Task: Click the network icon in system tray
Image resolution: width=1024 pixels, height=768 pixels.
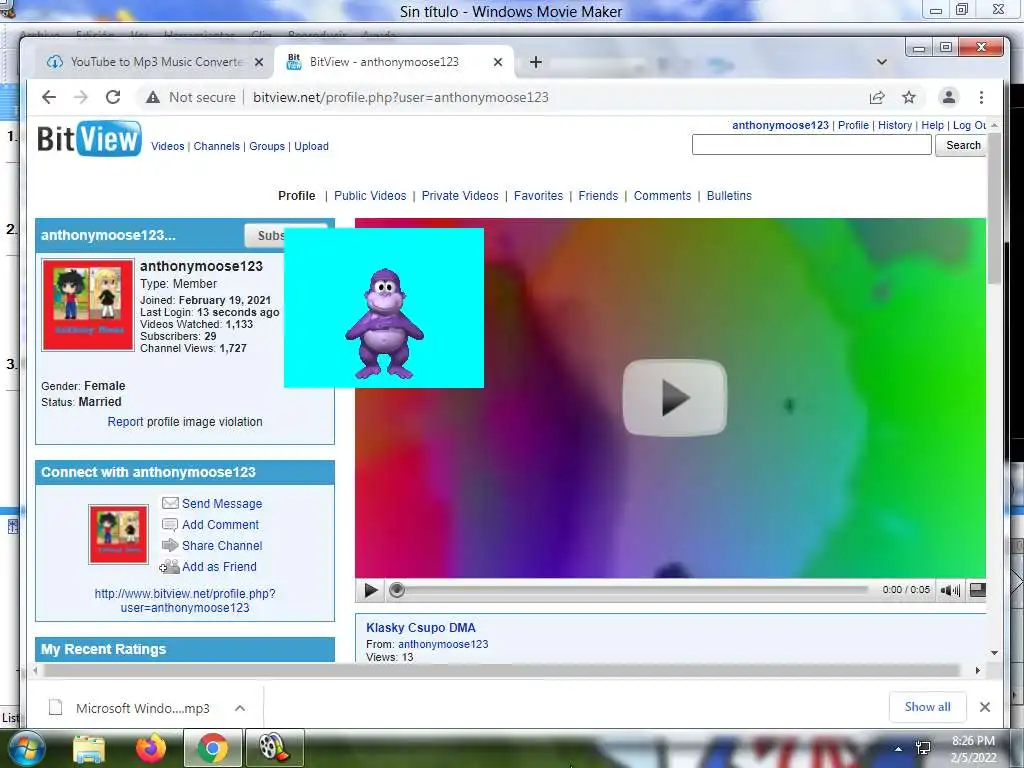Action: tap(923, 748)
